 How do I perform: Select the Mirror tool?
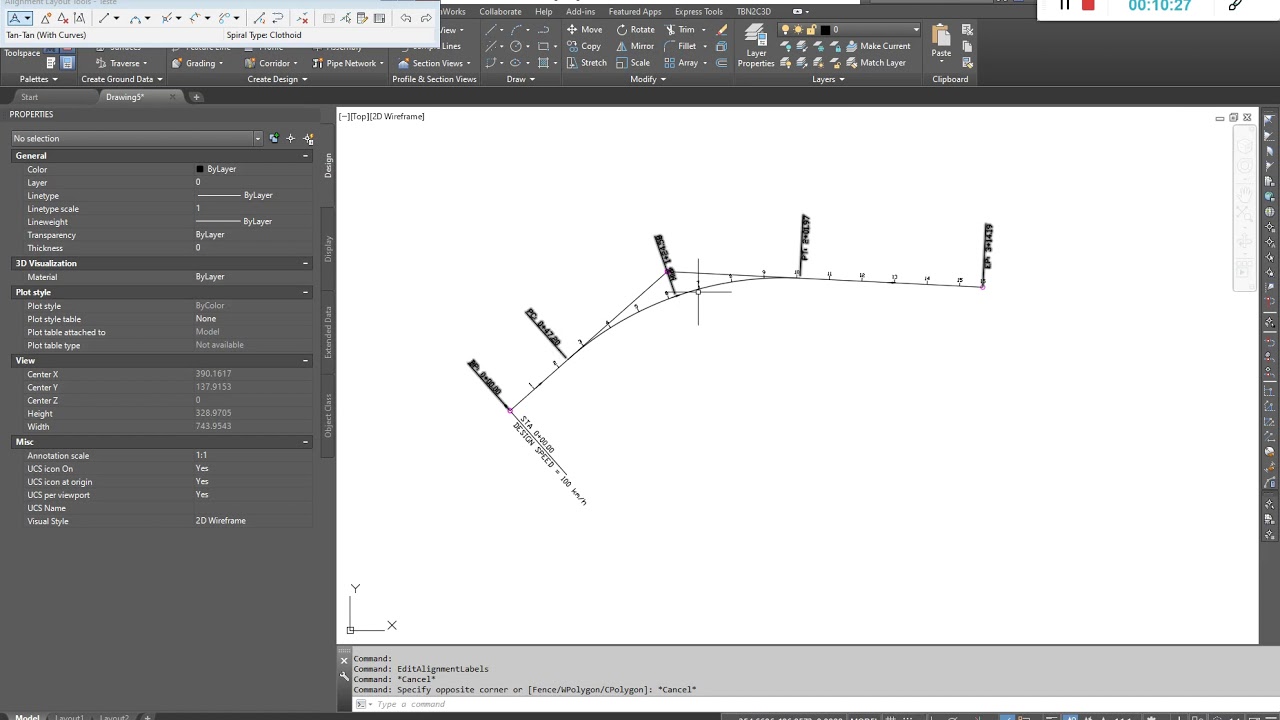[x=635, y=46]
